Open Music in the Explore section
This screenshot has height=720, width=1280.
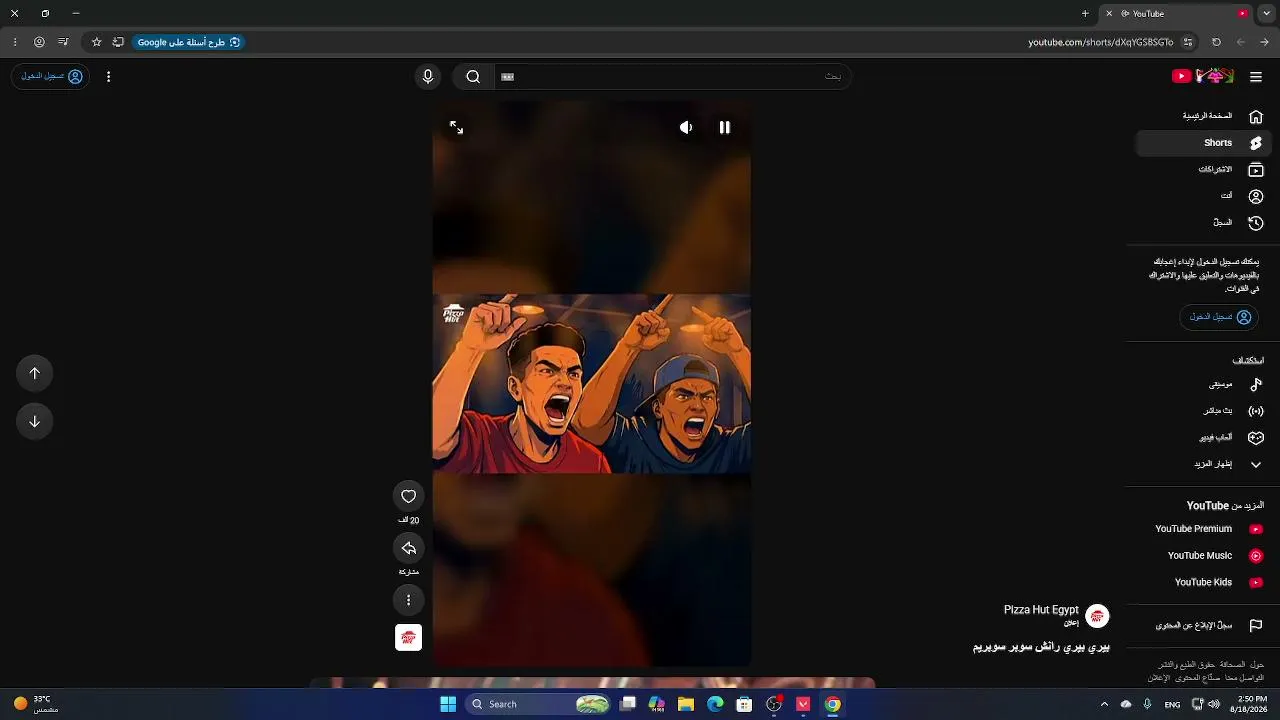pos(1204,384)
